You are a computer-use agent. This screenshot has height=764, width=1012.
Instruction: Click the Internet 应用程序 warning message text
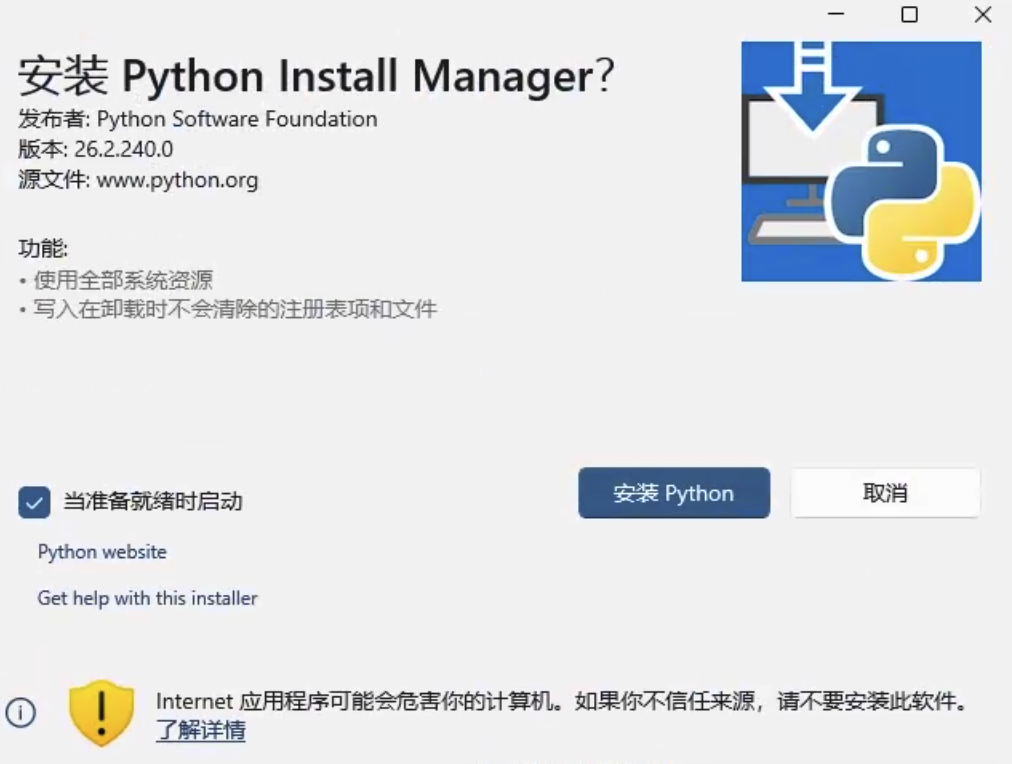point(562,701)
